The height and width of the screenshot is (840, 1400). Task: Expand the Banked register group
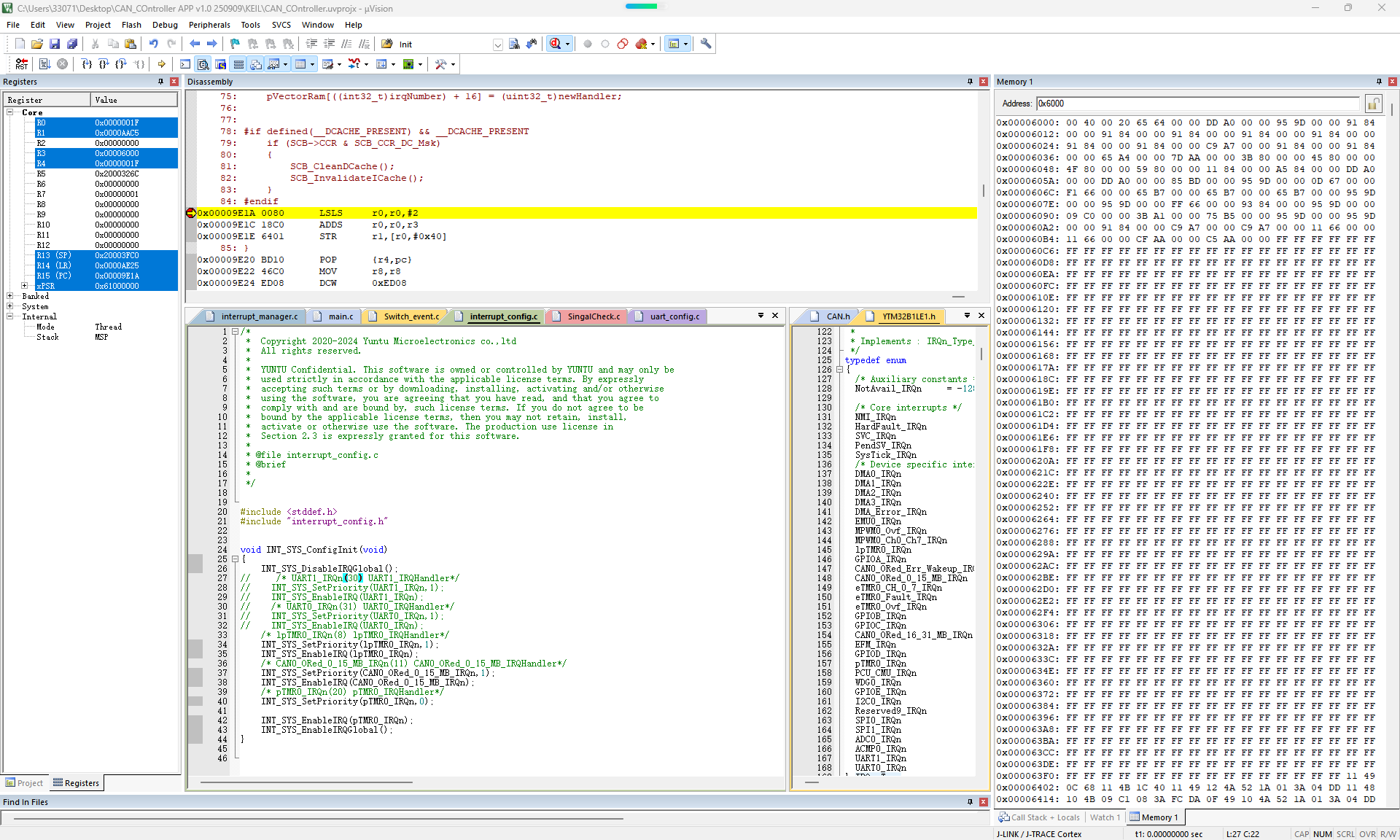[10, 296]
